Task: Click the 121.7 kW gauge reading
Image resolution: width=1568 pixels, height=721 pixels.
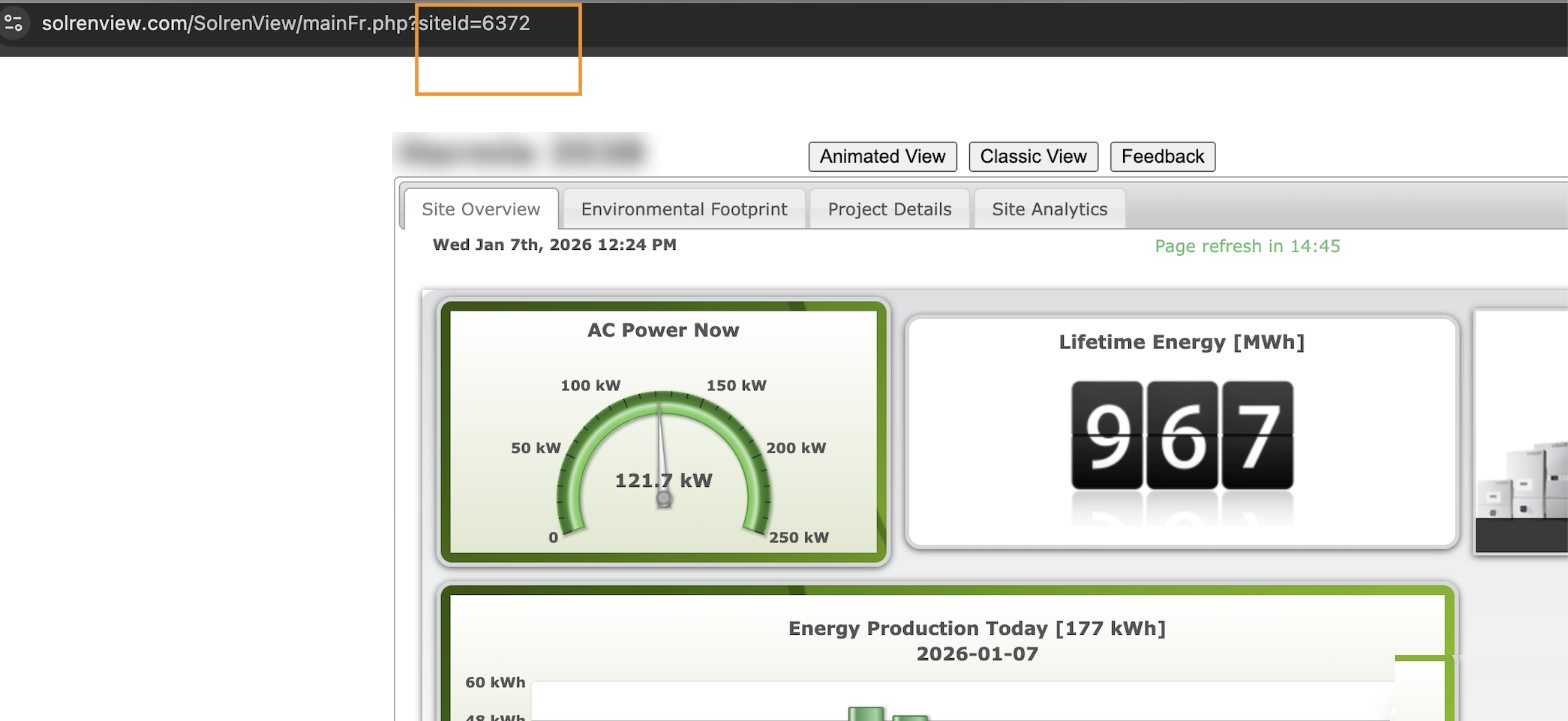Action: coord(663,481)
